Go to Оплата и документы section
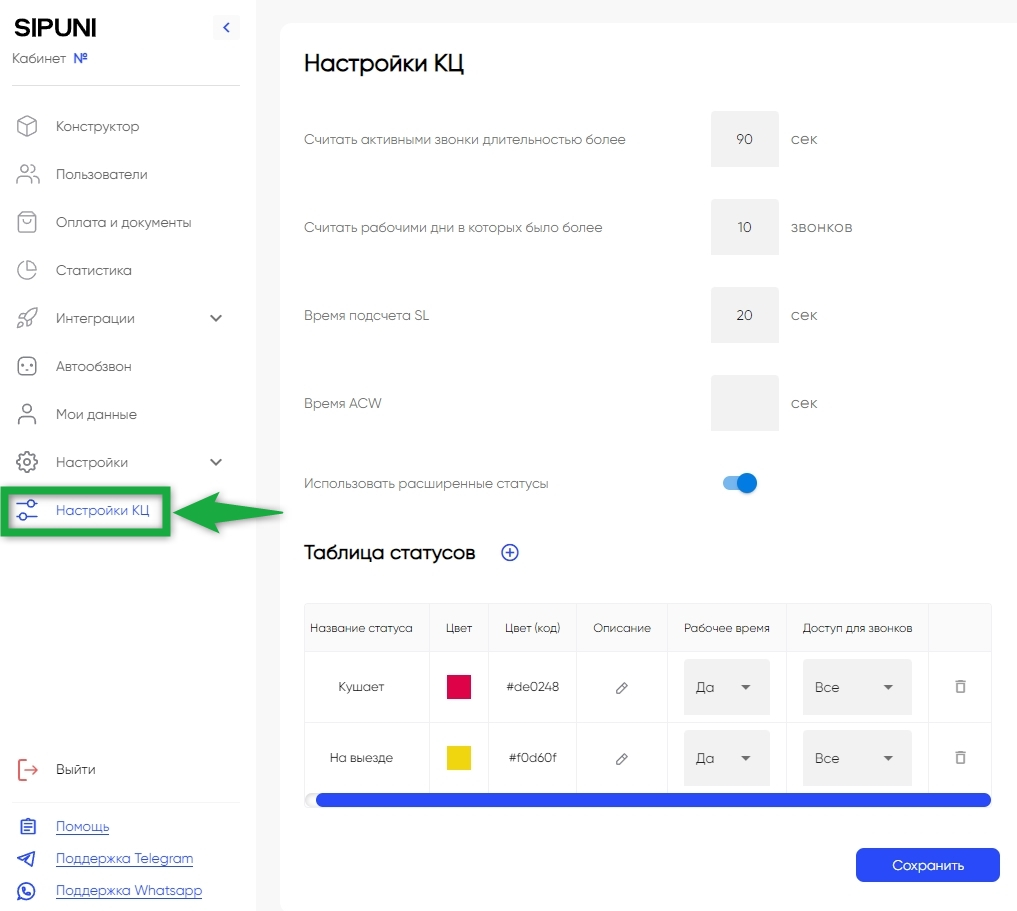This screenshot has width=1017, height=911. [x=123, y=222]
